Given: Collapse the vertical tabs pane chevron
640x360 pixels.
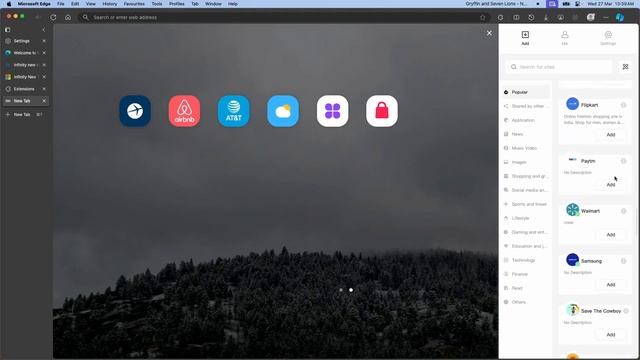Looking at the screenshot, I should coord(44,30).
